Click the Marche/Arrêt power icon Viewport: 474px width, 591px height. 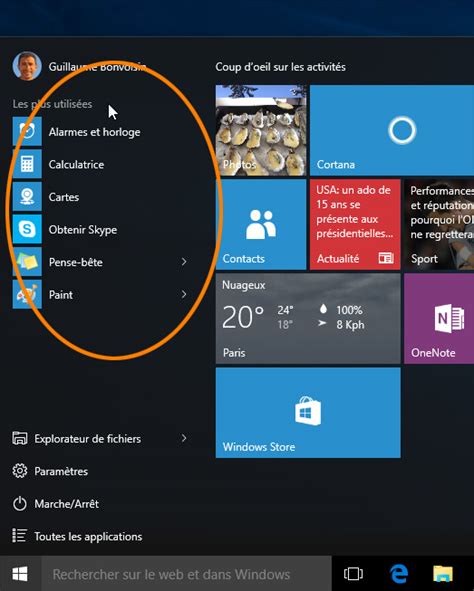pos(20,504)
